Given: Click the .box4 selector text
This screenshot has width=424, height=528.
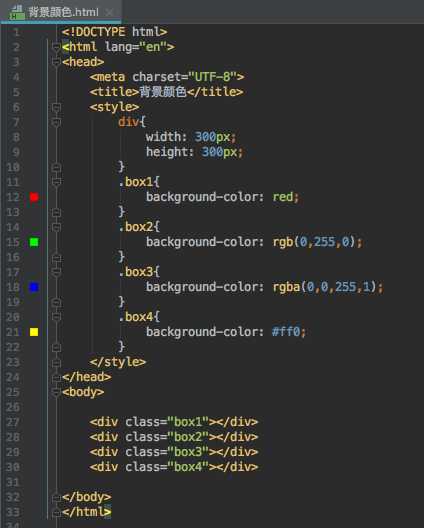Looking at the screenshot, I should coord(136,317).
